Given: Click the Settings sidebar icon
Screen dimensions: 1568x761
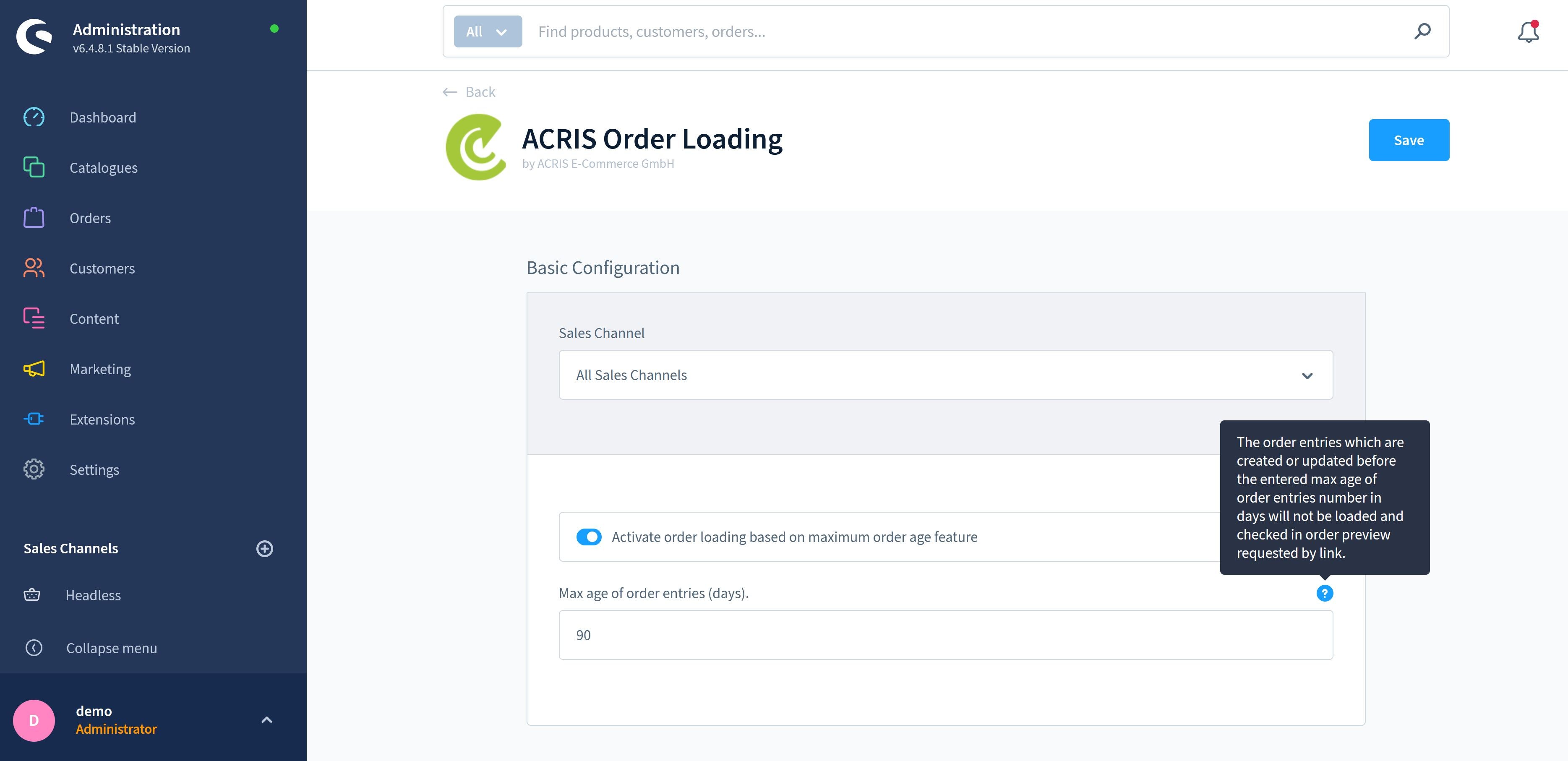Looking at the screenshot, I should point(33,469).
